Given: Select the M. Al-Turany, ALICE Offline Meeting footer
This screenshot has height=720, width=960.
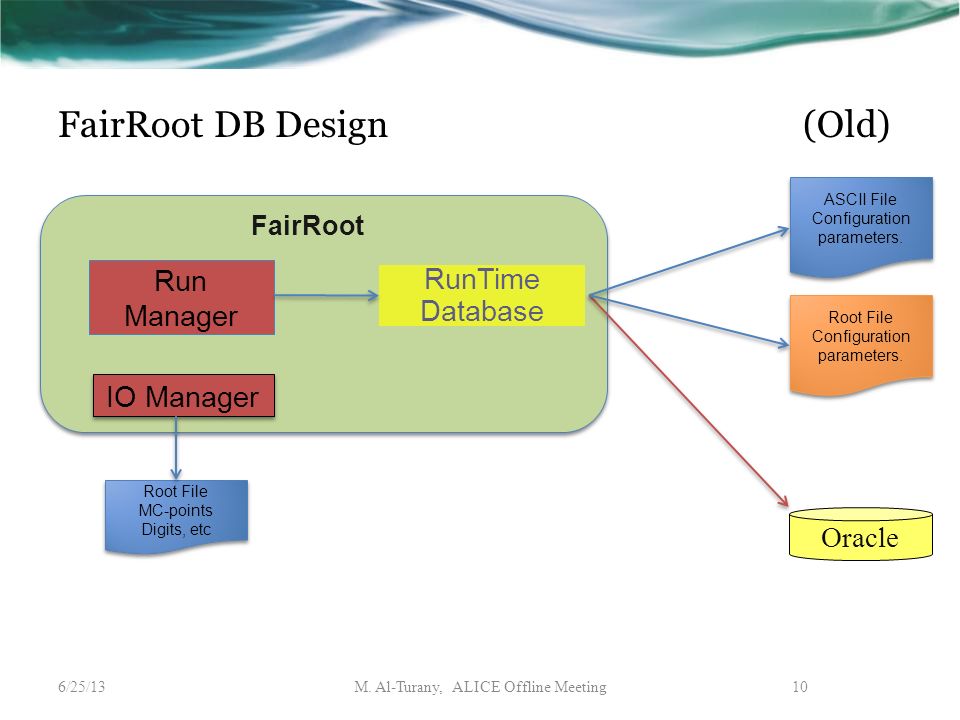Looking at the screenshot, I should [x=481, y=687].
